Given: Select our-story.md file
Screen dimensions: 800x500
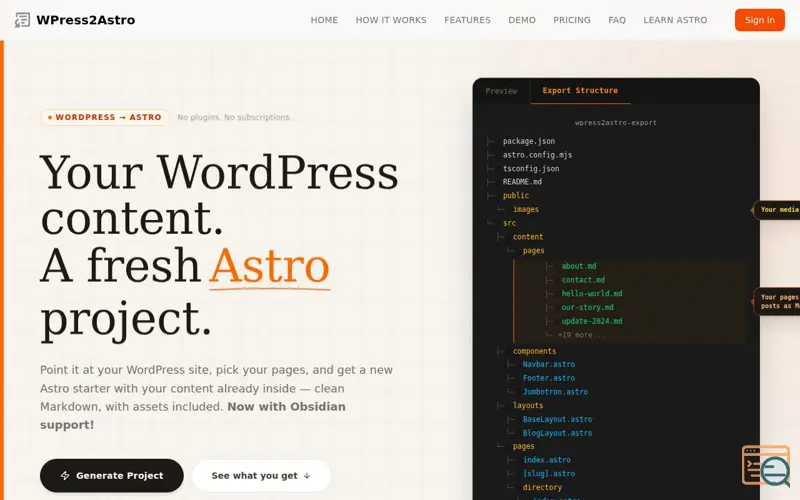Looking at the screenshot, I should tap(587, 307).
